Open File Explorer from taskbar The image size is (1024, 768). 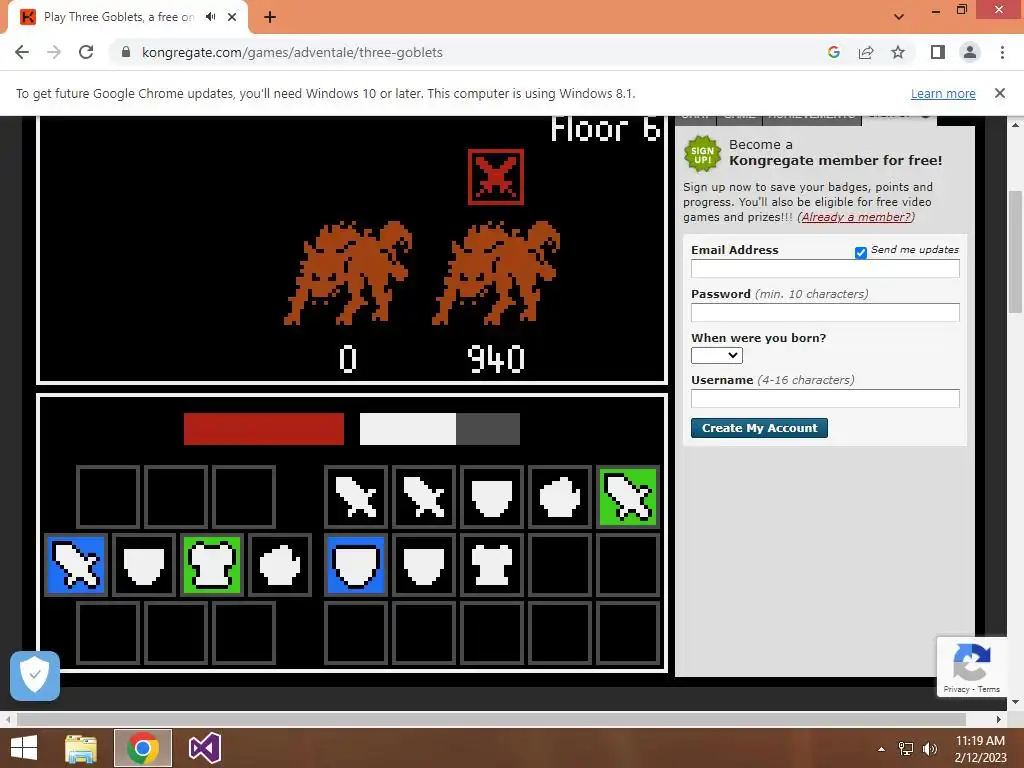point(81,748)
